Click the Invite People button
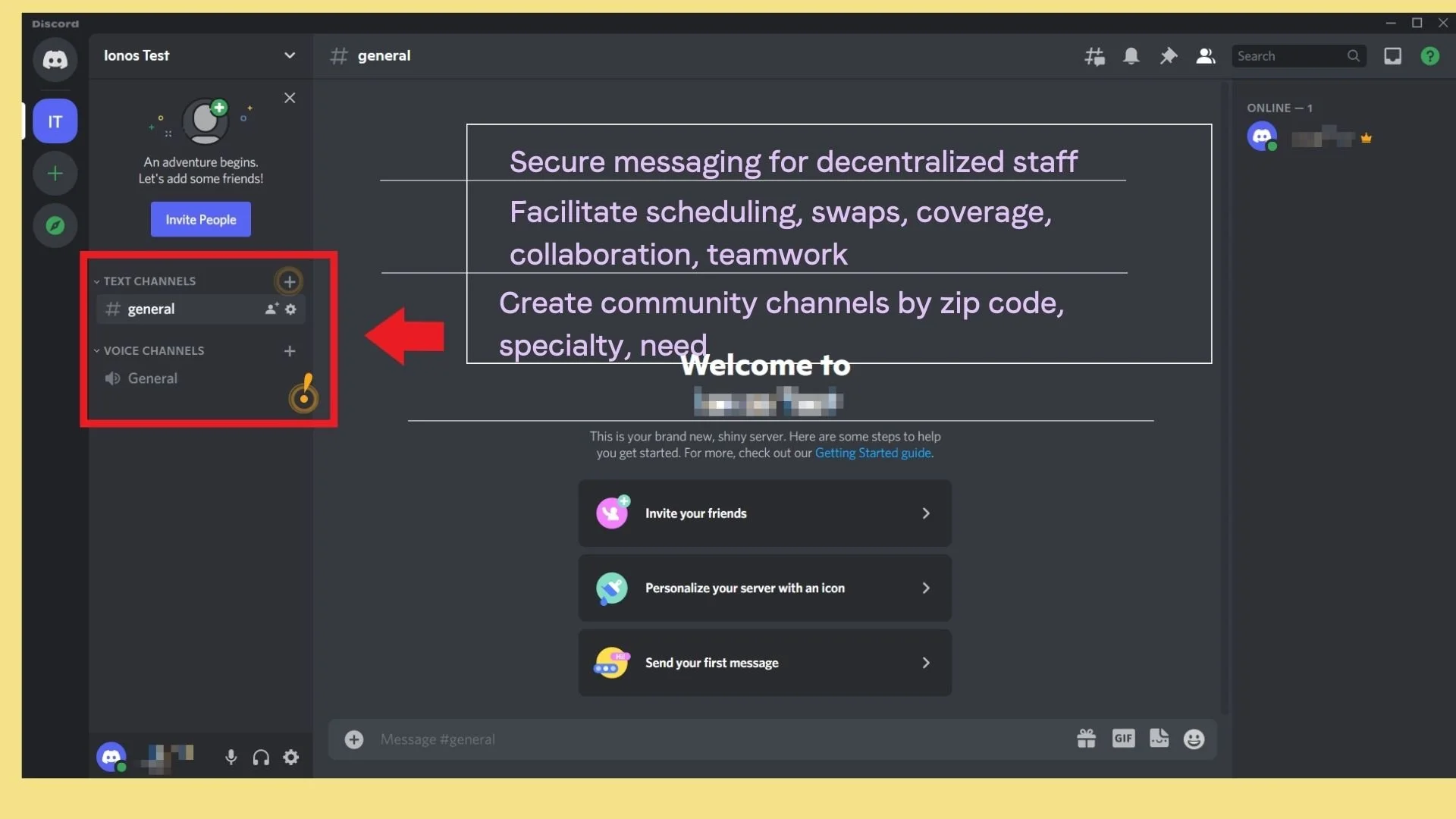The height and width of the screenshot is (819, 1456). pos(200,219)
